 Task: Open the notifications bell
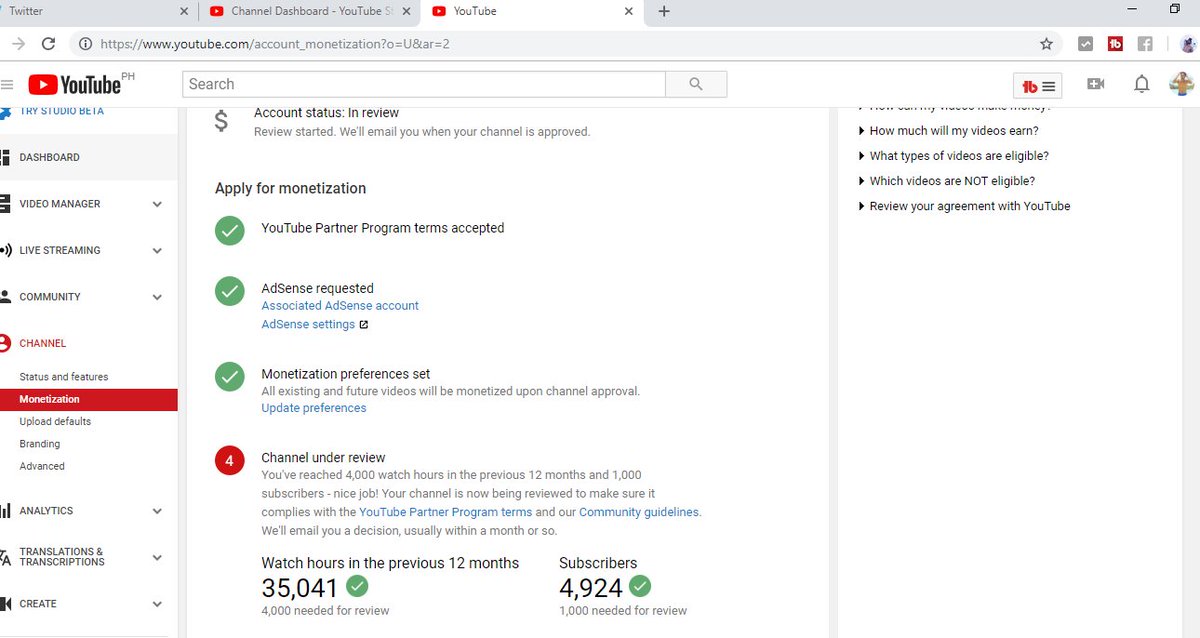(x=1141, y=84)
